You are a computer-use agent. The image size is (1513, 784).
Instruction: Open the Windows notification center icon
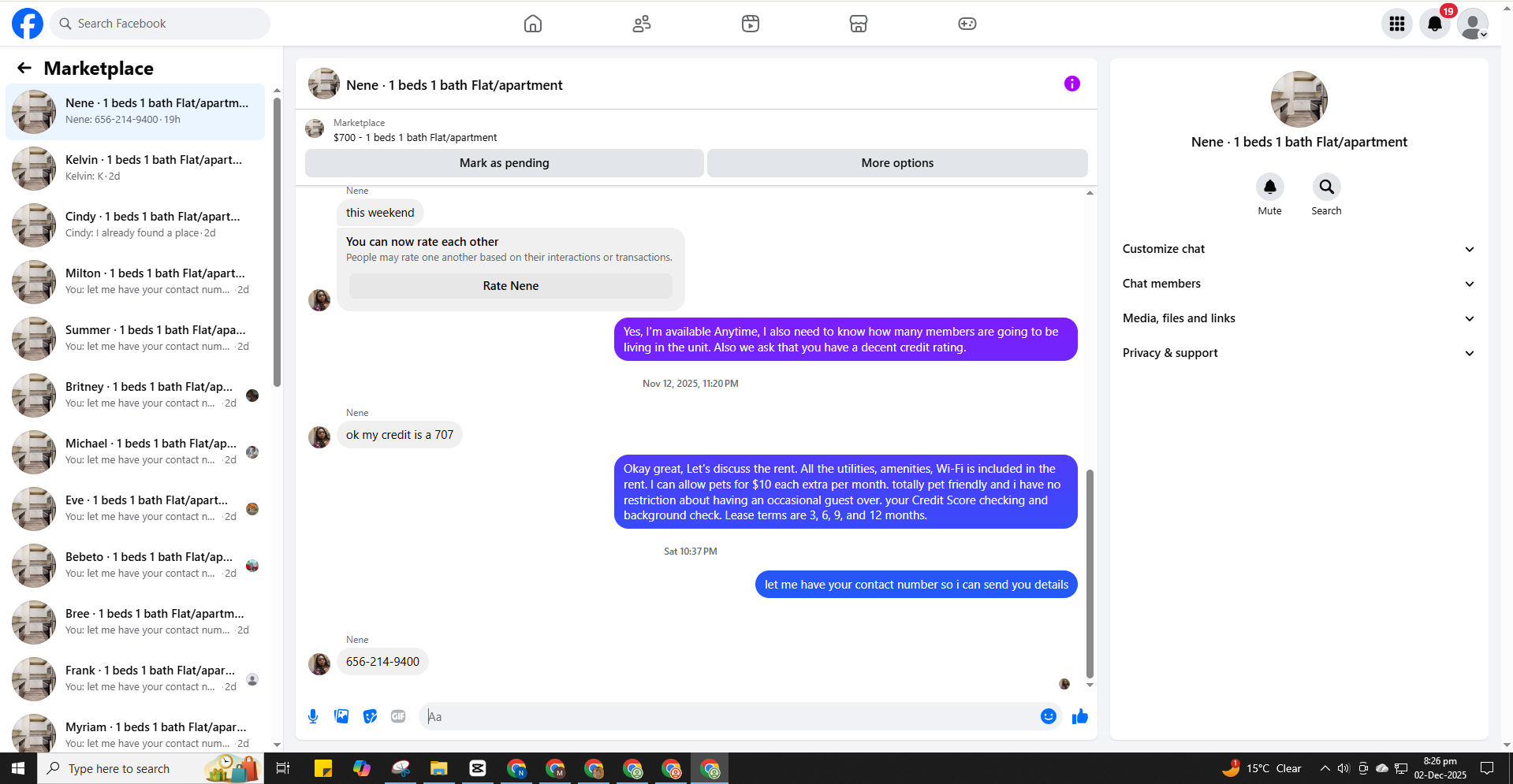1487,768
